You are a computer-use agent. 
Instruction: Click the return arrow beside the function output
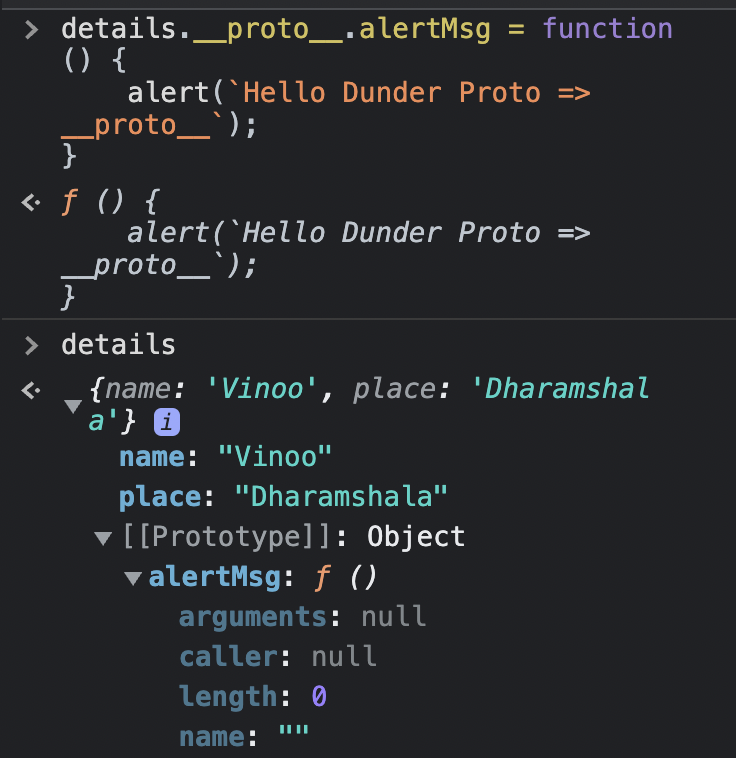32,203
